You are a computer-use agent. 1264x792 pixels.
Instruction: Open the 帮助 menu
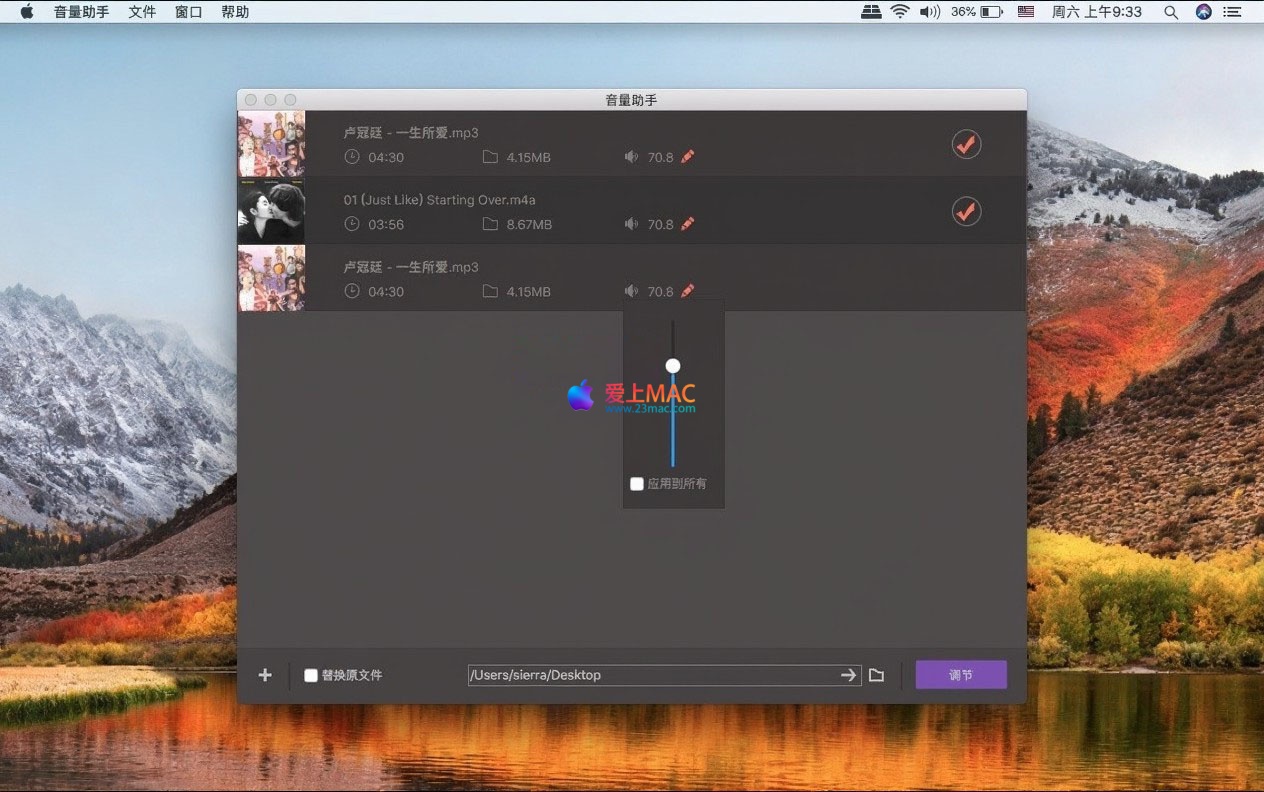click(235, 12)
